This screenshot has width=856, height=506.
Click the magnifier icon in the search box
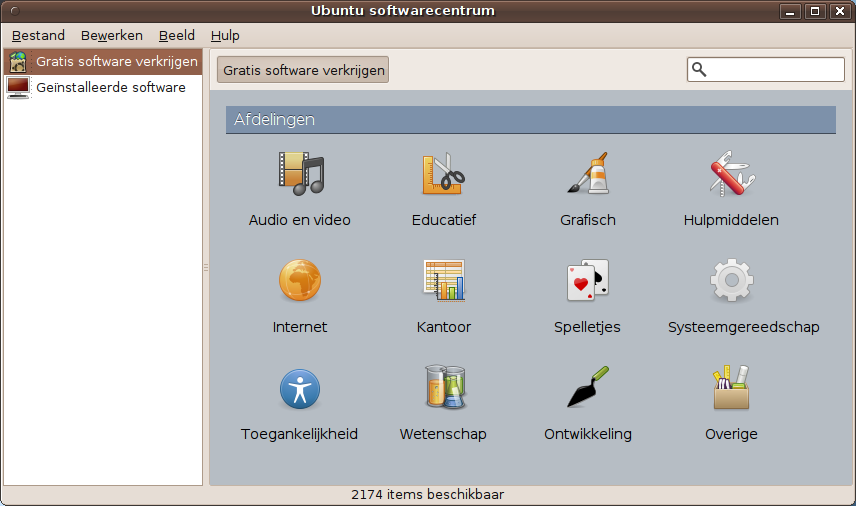click(699, 69)
